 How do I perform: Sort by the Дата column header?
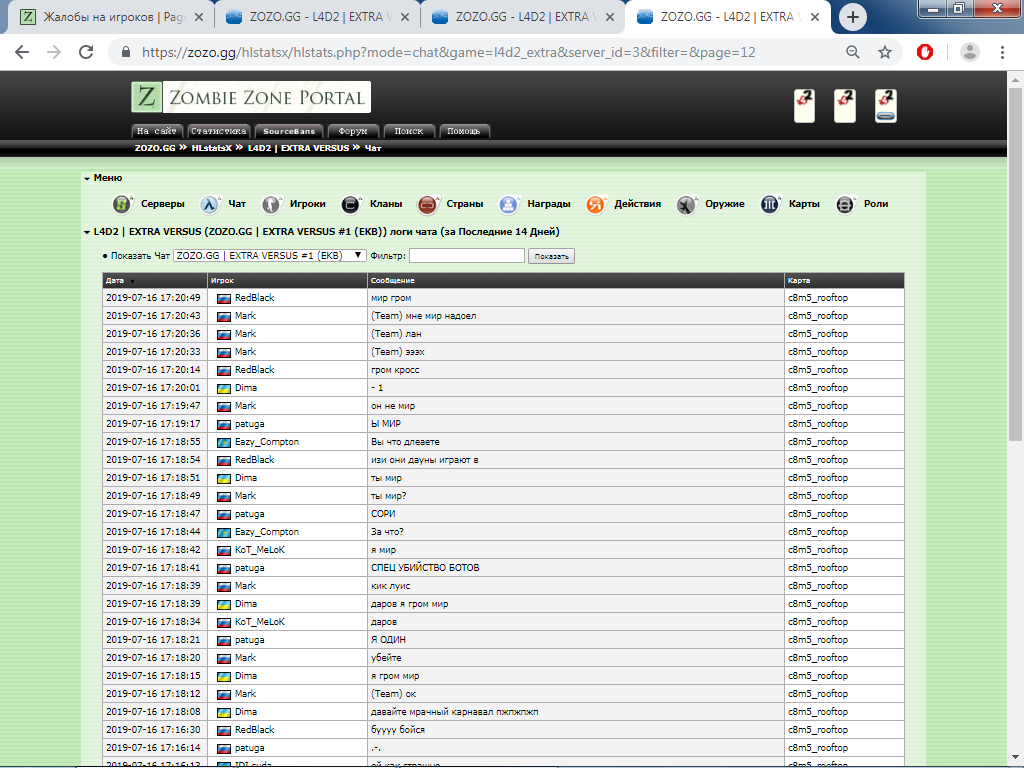pos(115,281)
